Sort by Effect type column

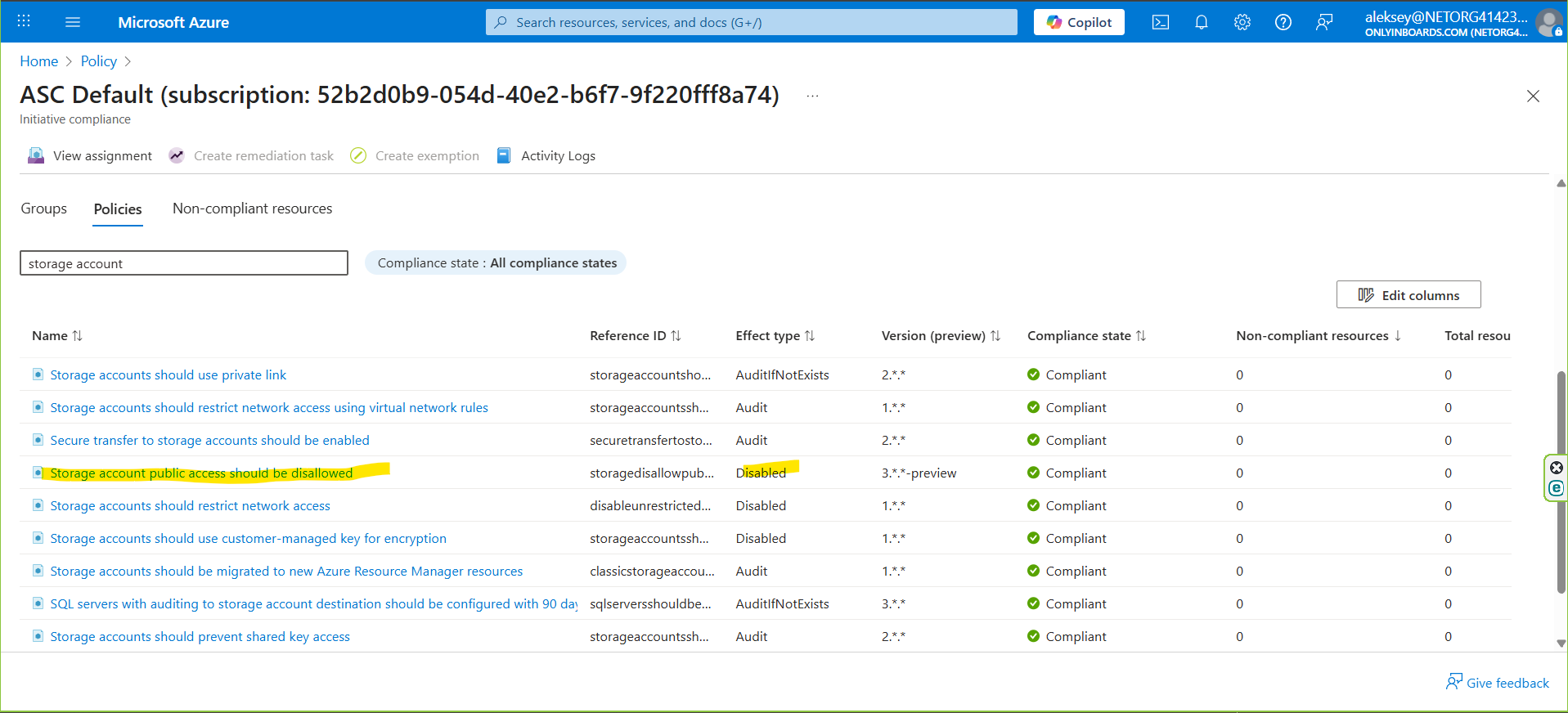pyautogui.click(x=775, y=335)
